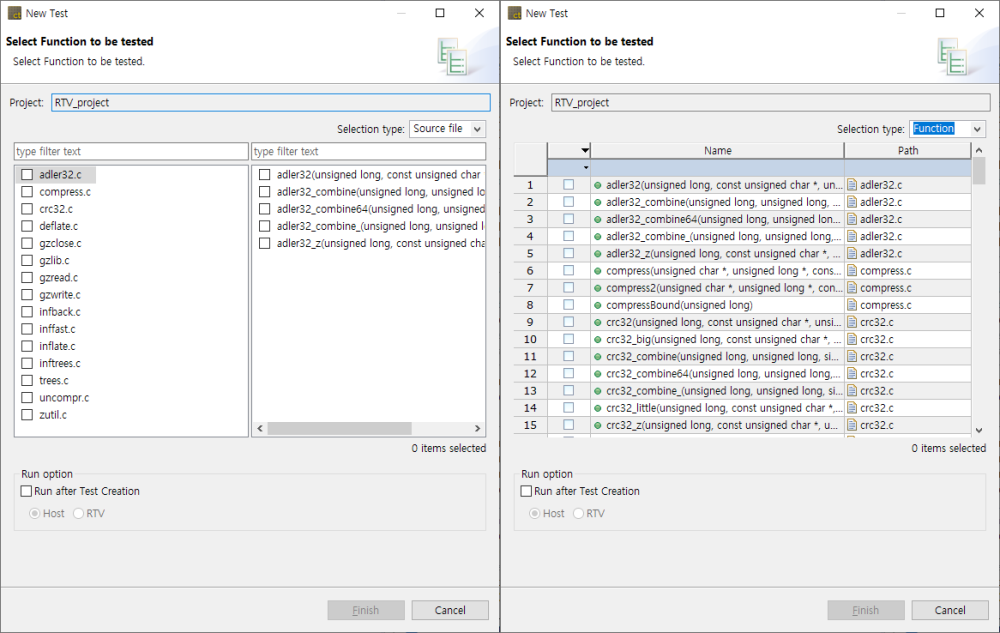Focus source file filter text field
1000x633 pixels.
click(131, 152)
